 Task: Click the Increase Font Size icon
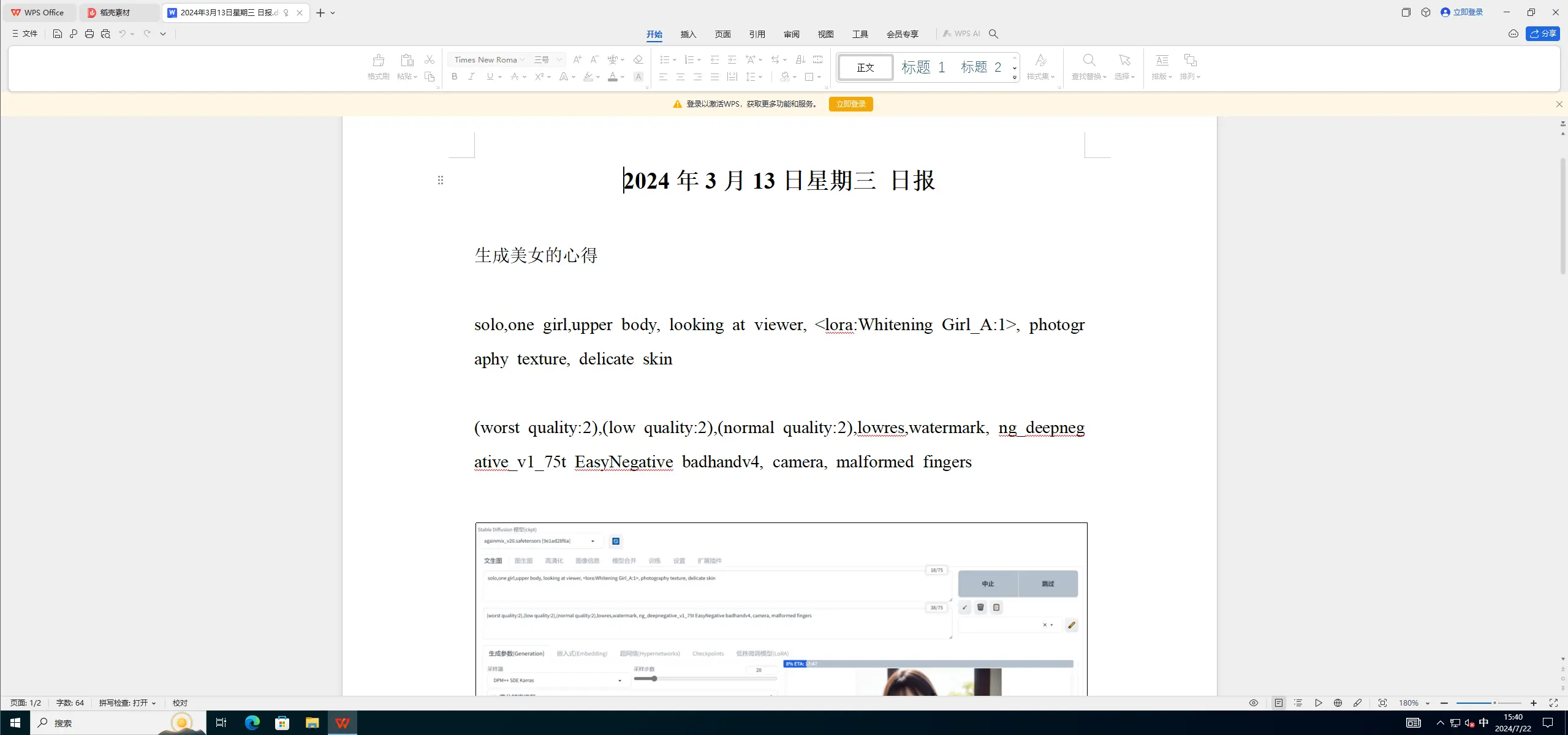(577, 59)
